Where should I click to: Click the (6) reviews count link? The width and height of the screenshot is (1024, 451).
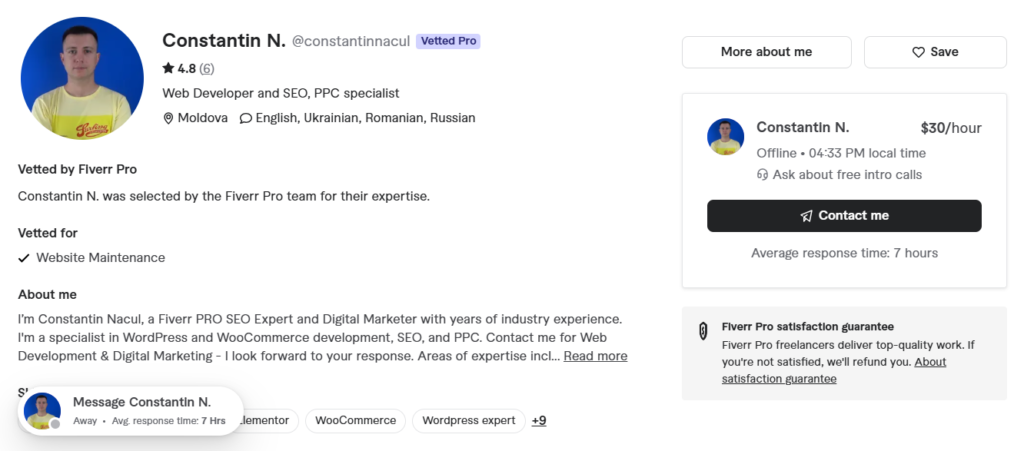pyautogui.click(x=206, y=69)
